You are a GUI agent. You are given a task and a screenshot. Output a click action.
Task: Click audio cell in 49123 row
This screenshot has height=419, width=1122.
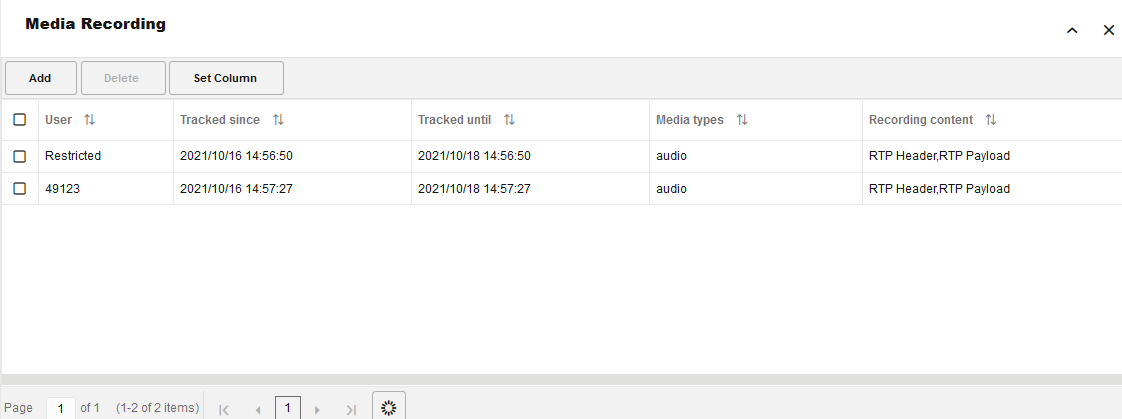click(x=671, y=189)
